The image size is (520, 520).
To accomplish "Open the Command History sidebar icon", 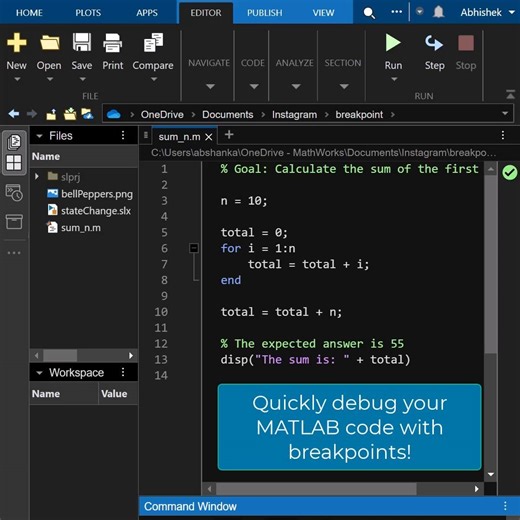I will pyautogui.click(x=14, y=193).
